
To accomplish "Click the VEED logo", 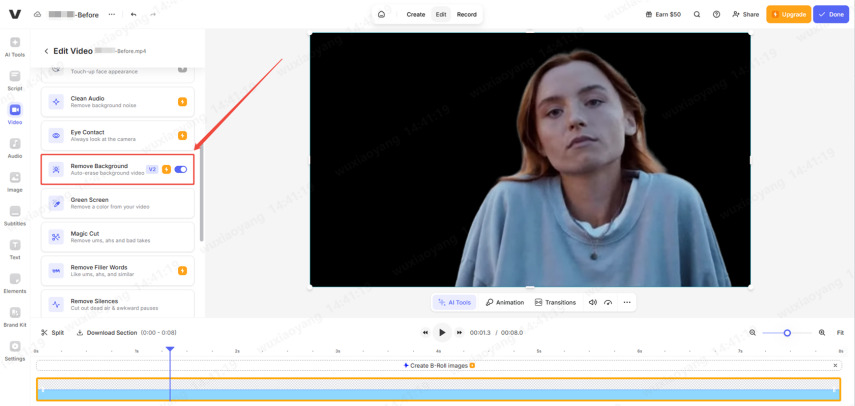I will coord(15,14).
